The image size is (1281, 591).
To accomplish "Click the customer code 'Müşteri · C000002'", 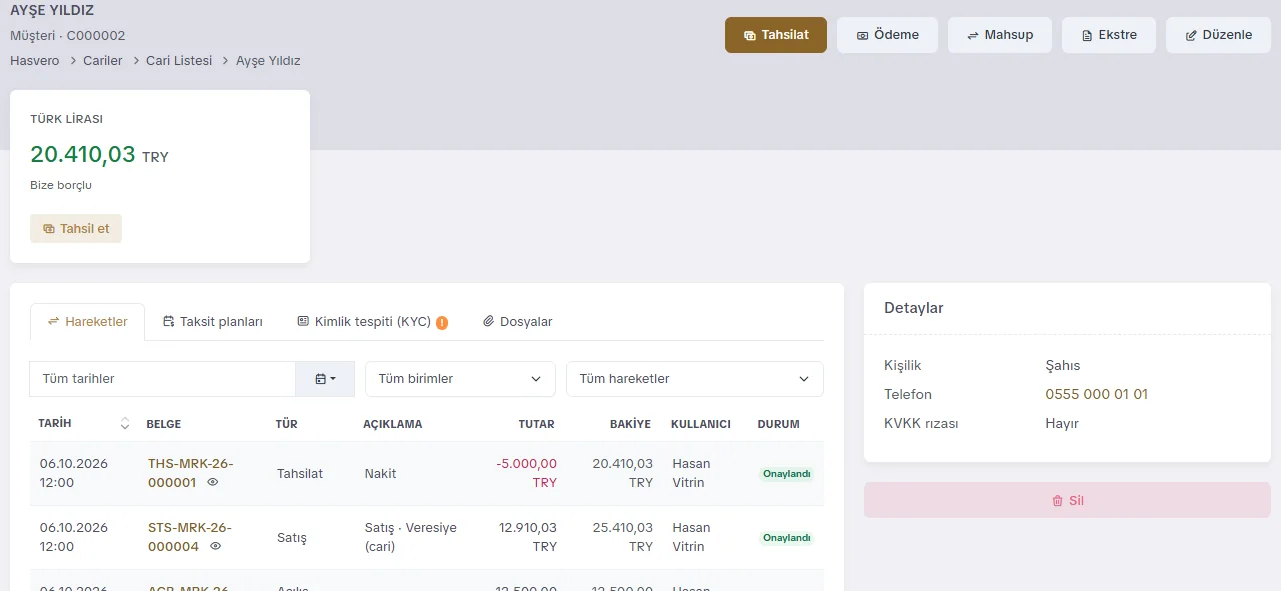I will point(67,35).
